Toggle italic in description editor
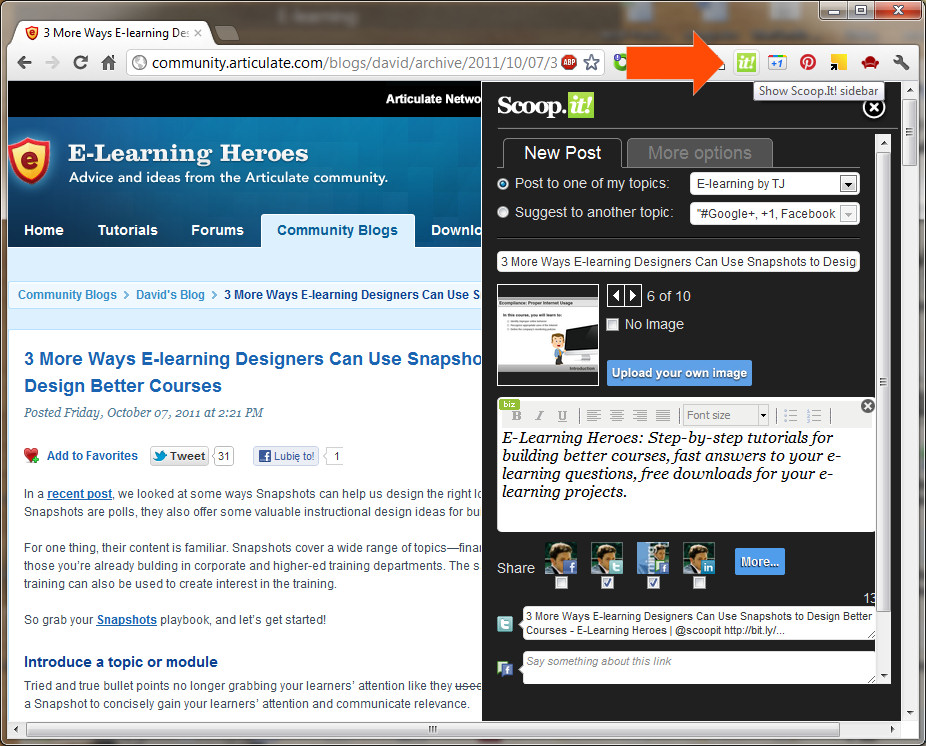 point(539,415)
